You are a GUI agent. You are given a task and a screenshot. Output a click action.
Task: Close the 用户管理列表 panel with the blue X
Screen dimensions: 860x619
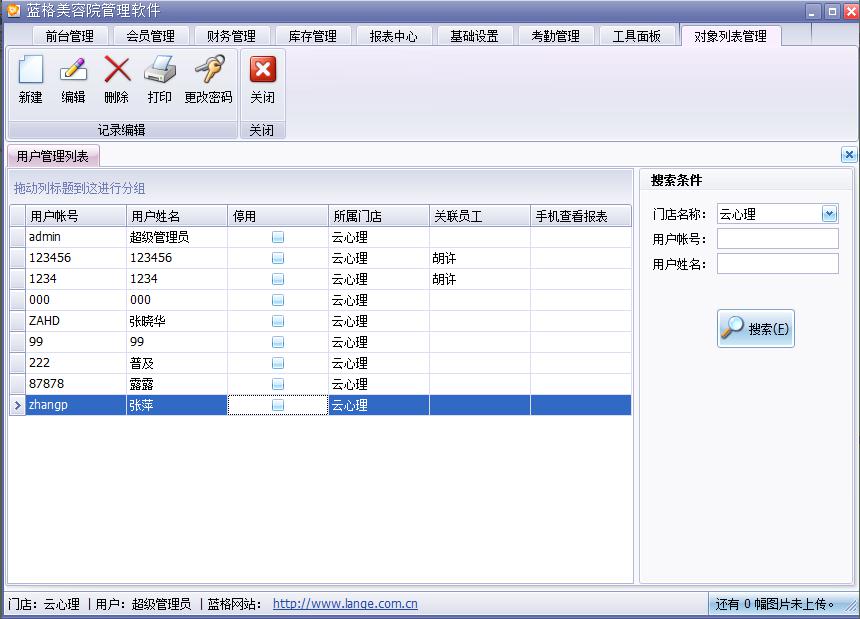click(x=848, y=155)
